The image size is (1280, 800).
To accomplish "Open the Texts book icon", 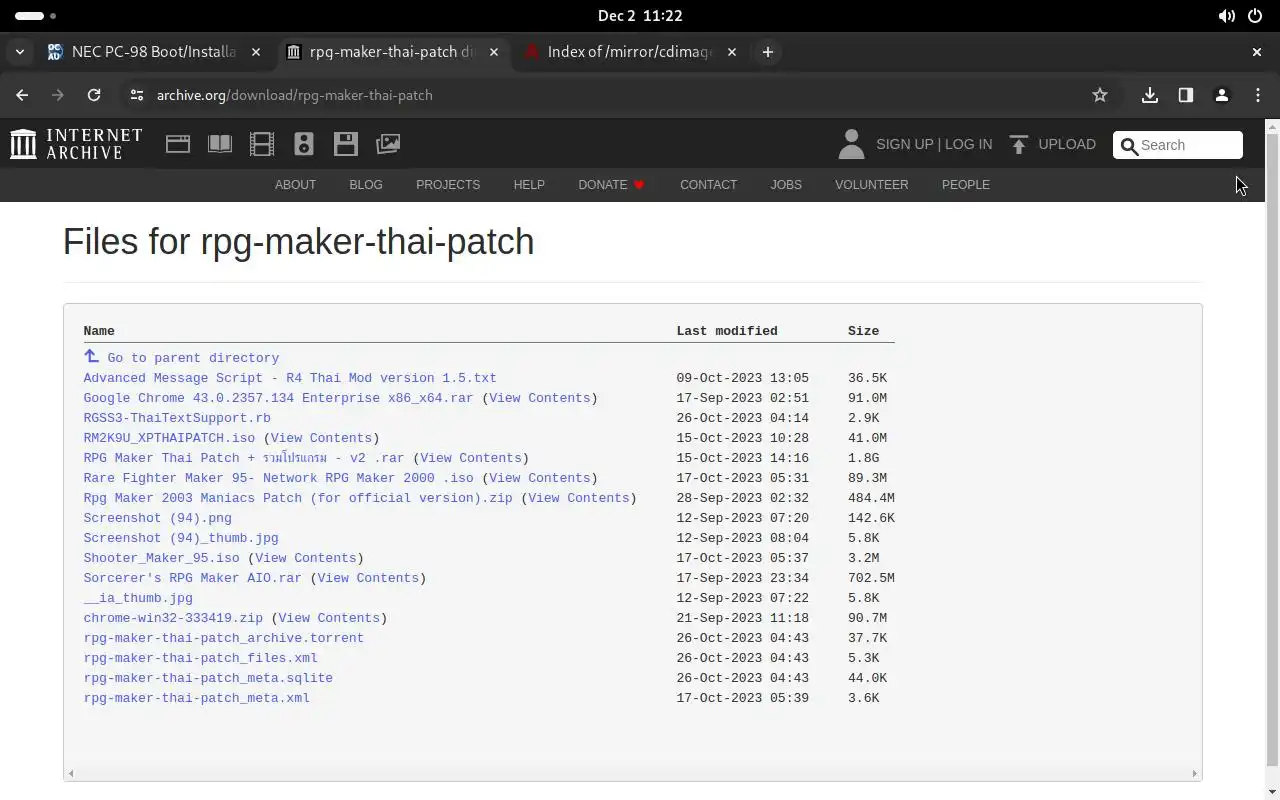I will point(220,144).
